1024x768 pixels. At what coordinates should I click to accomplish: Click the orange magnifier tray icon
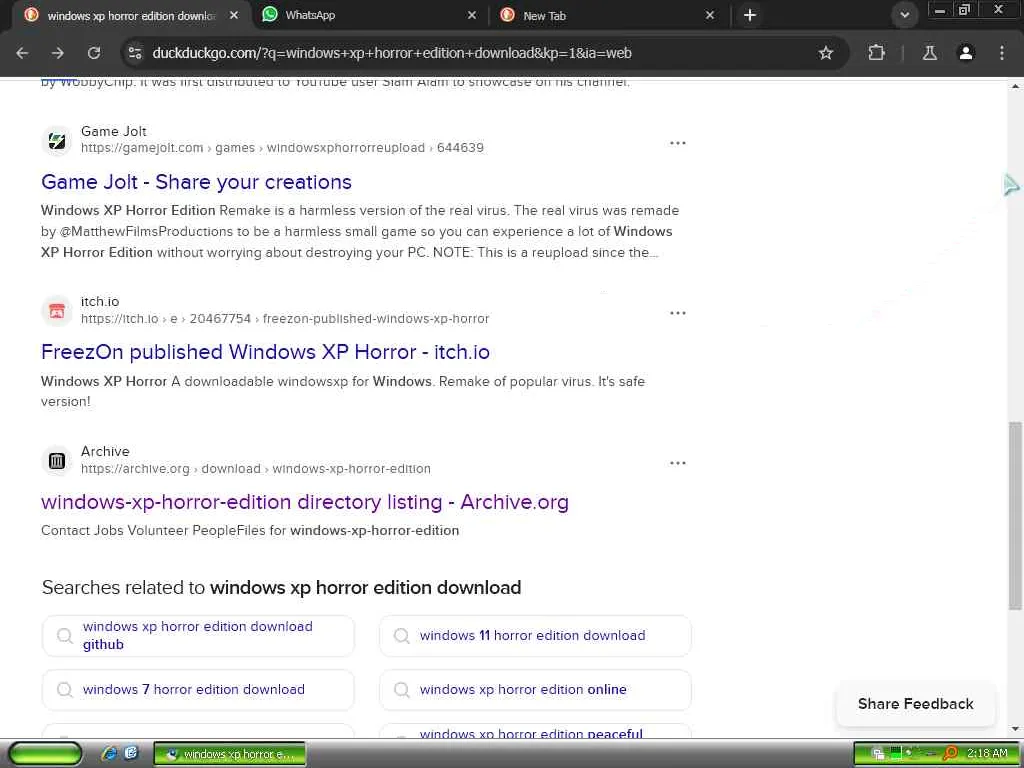(950, 754)
